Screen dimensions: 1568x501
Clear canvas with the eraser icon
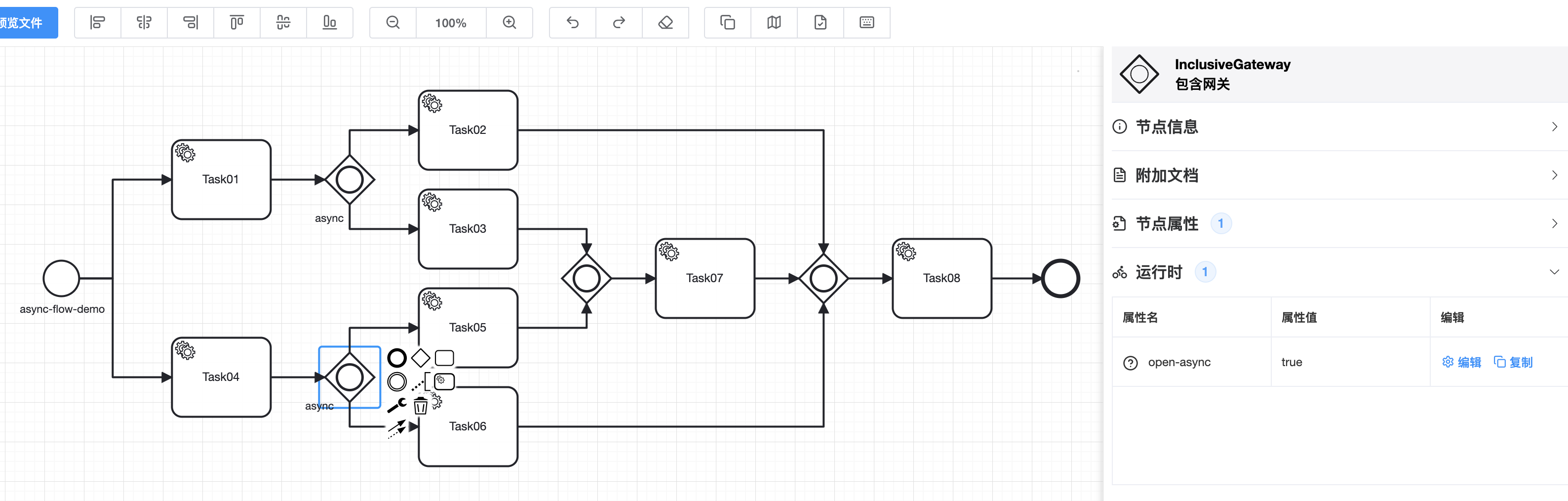pyautogui.click(x=666, y=23)
